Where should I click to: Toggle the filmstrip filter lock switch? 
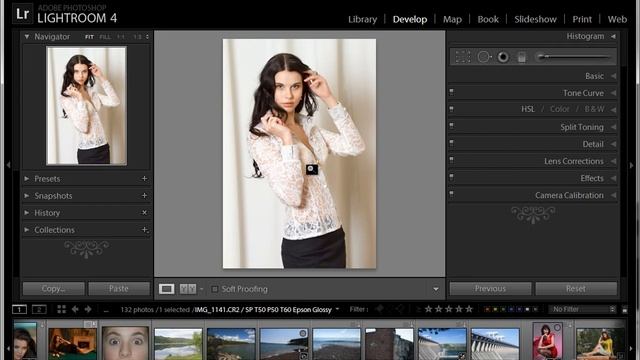tap(624, 309)
